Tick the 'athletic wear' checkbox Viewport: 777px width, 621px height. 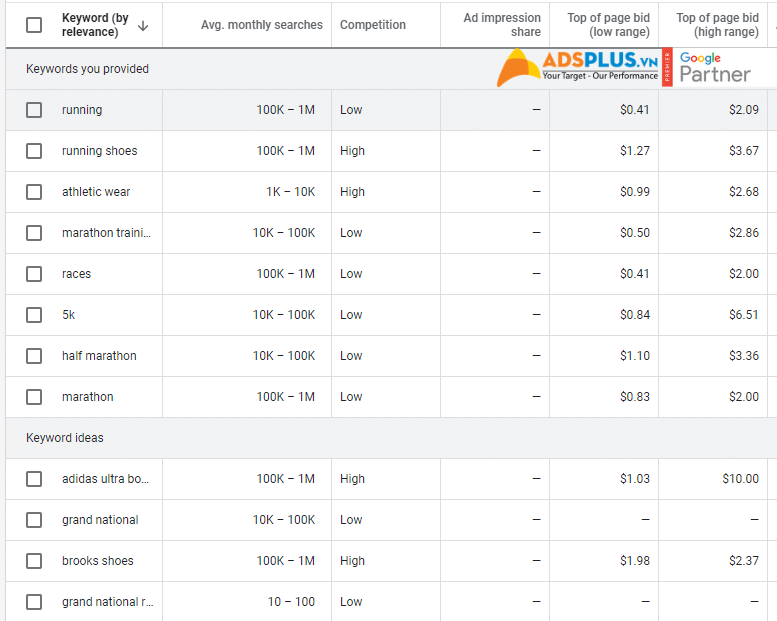click(34, 192)
